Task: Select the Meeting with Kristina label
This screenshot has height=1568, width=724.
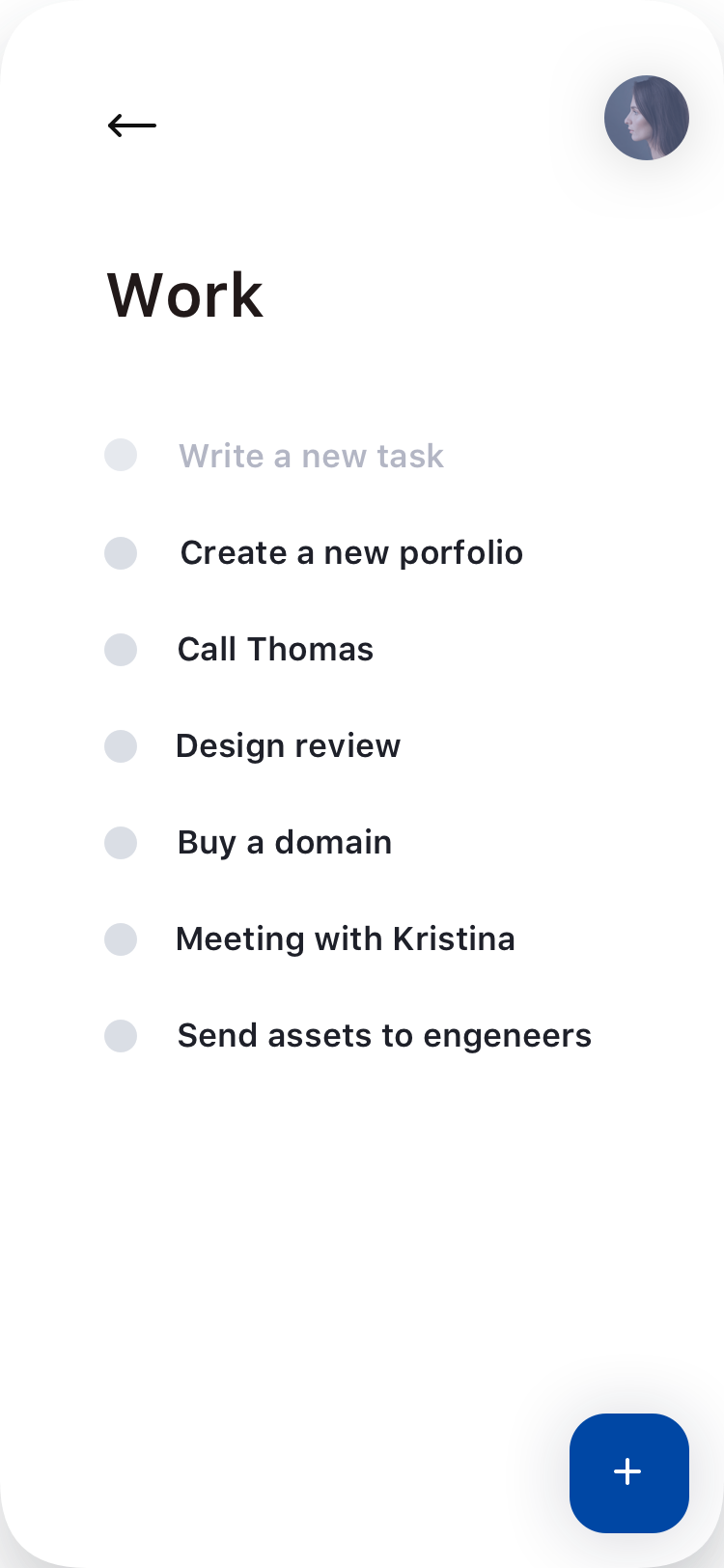Action: 346,939
